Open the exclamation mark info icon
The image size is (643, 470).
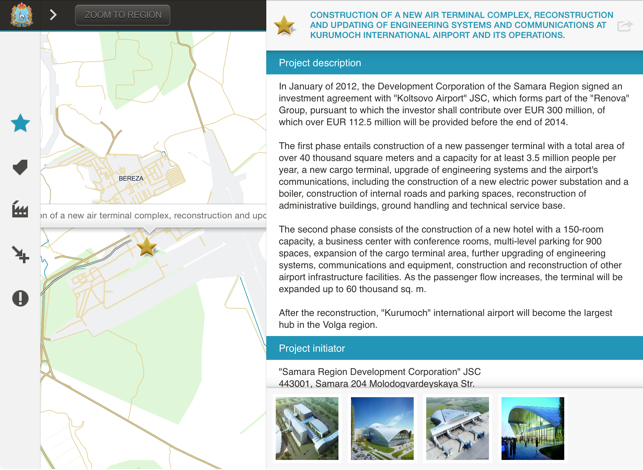click(20, 298)
